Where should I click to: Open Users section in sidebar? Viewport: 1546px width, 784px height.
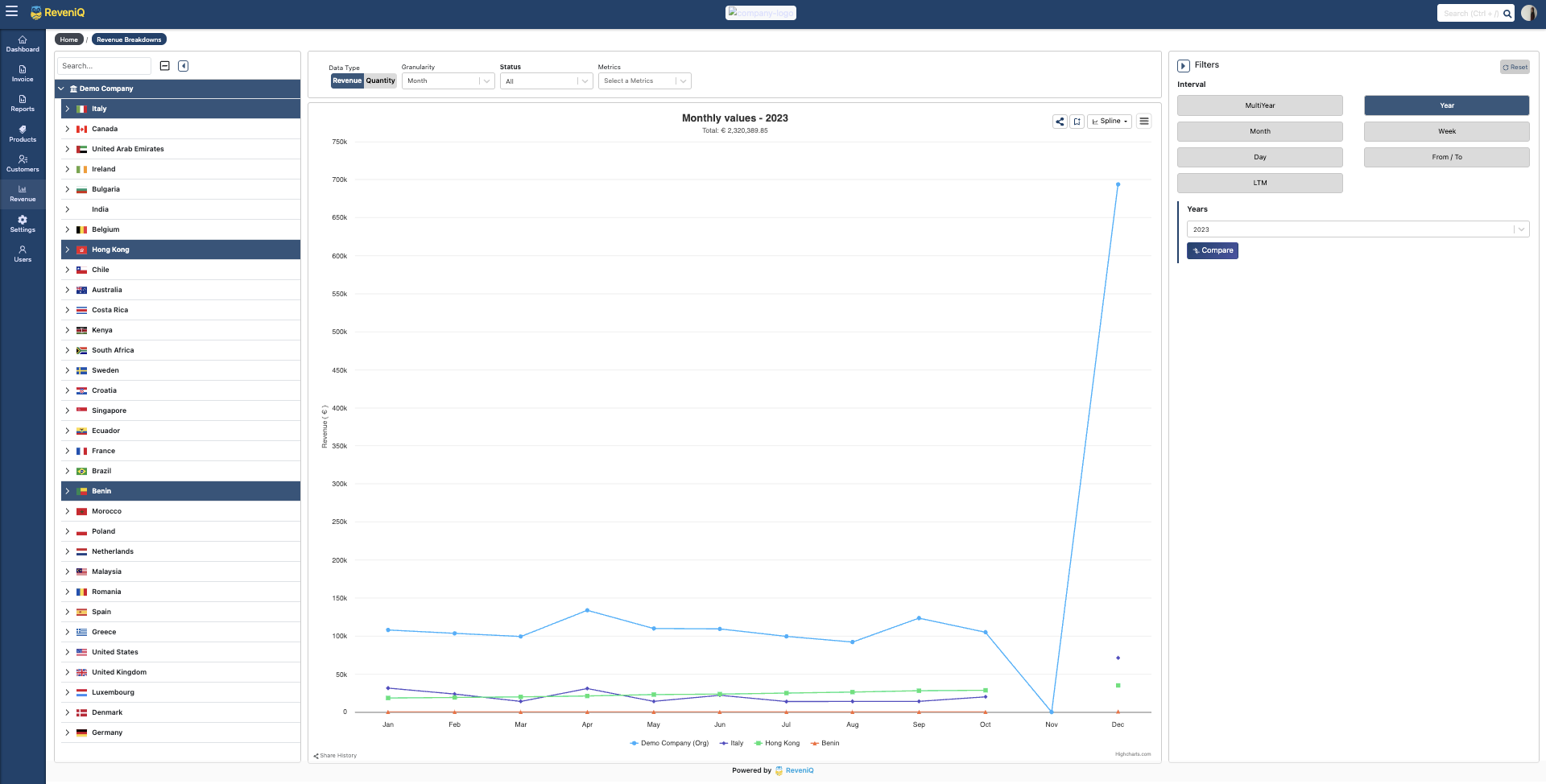pyautogui.click(x=23, y=254)
